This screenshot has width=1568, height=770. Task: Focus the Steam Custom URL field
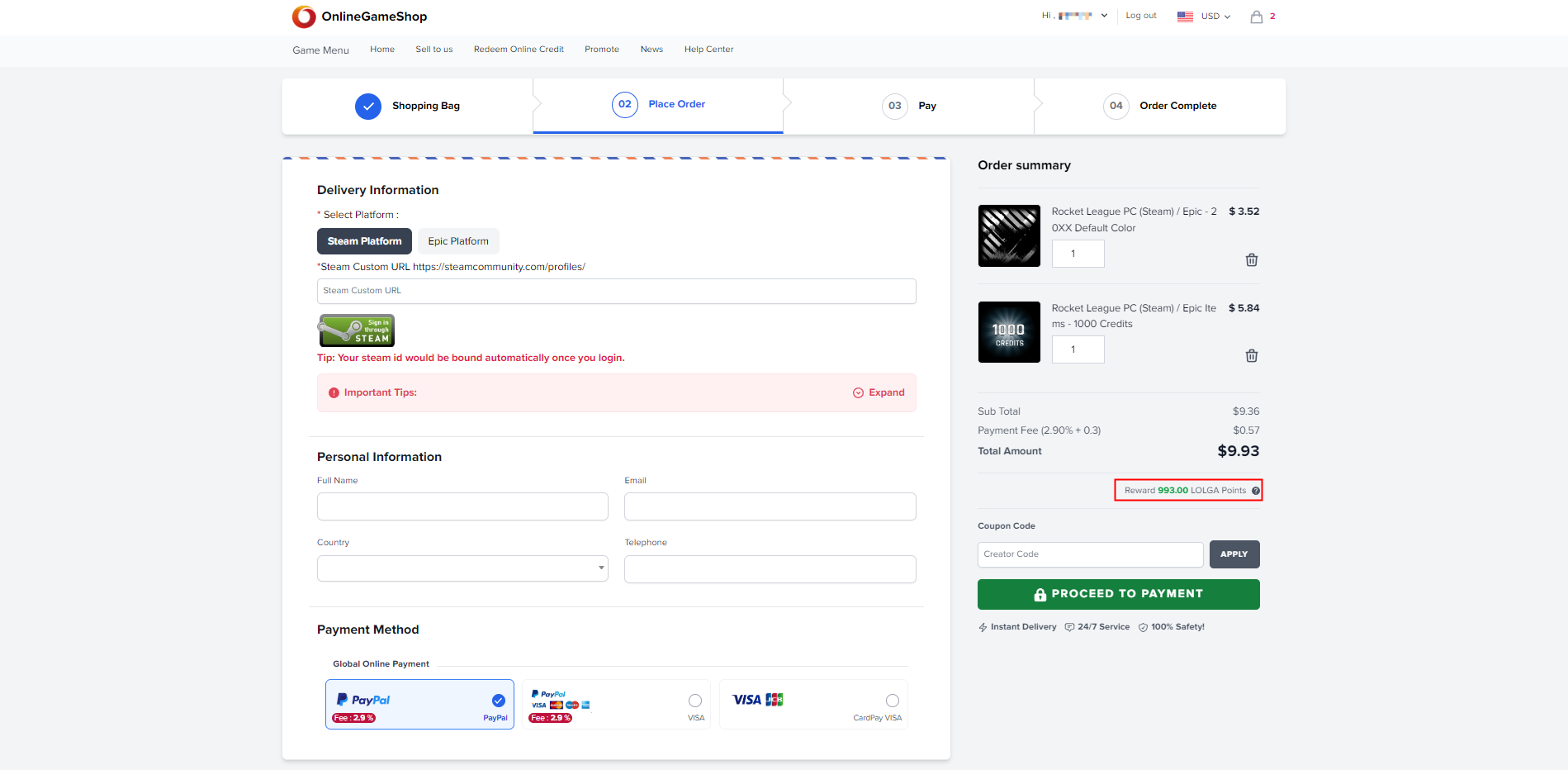point(617,291)
